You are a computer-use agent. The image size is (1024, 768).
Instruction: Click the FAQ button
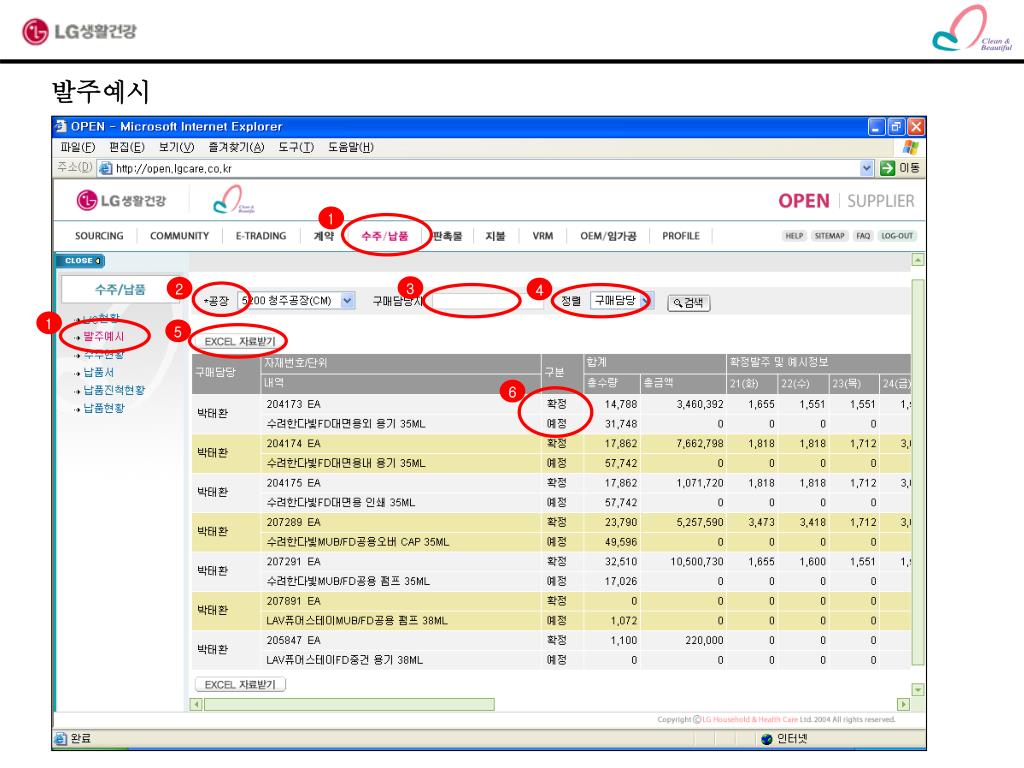point(863,236)
